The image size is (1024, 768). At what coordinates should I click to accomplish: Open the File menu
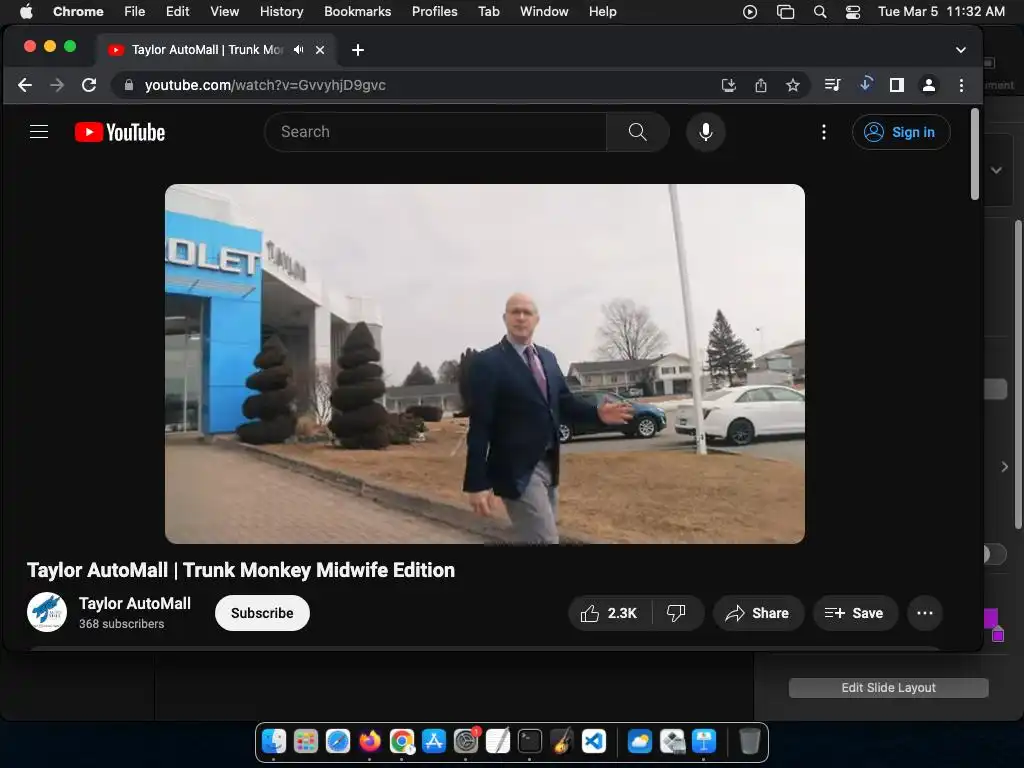(135, 12)
